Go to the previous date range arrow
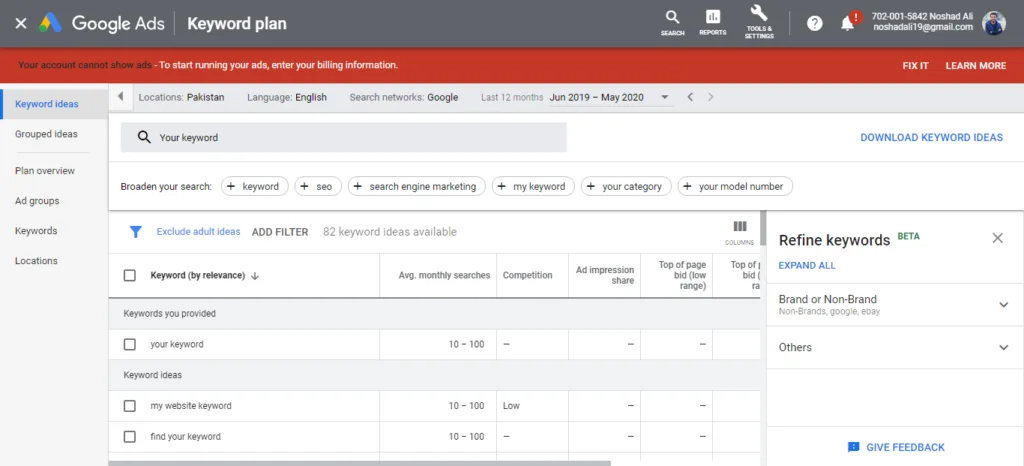The image size is (1024, 466). coord(690,97)
